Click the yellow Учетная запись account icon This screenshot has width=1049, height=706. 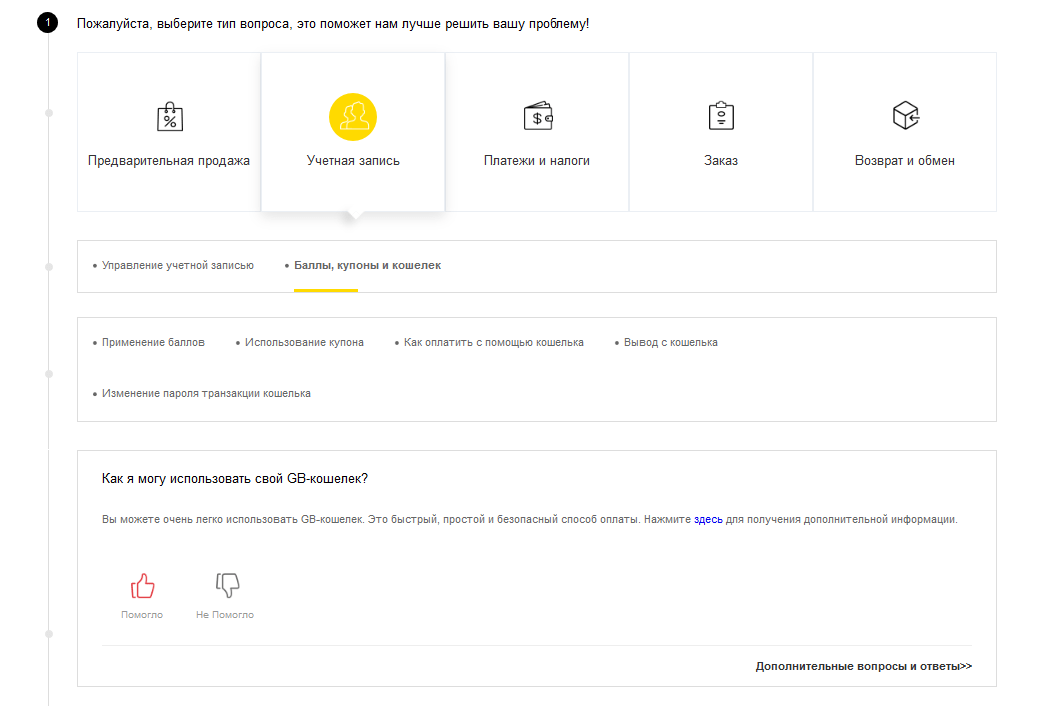[353, 117]
